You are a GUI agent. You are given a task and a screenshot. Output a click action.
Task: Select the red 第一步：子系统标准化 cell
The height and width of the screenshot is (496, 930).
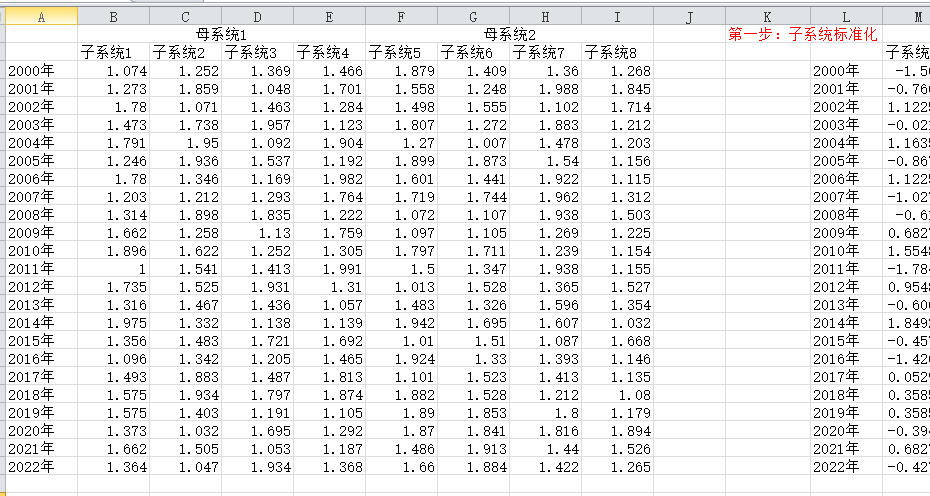click(x=803, y=35)
